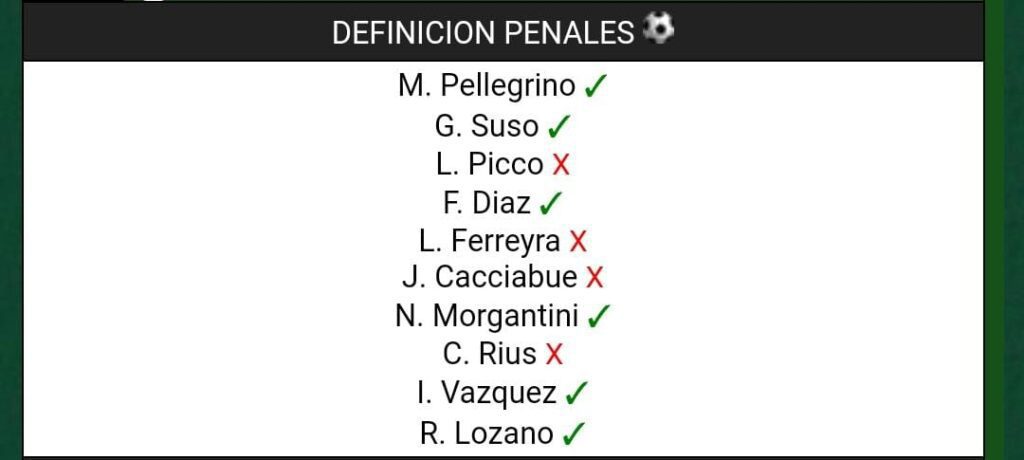Click the green check beside N. Morgantini
1024x460 pixels.
click(x=598, y=317)
